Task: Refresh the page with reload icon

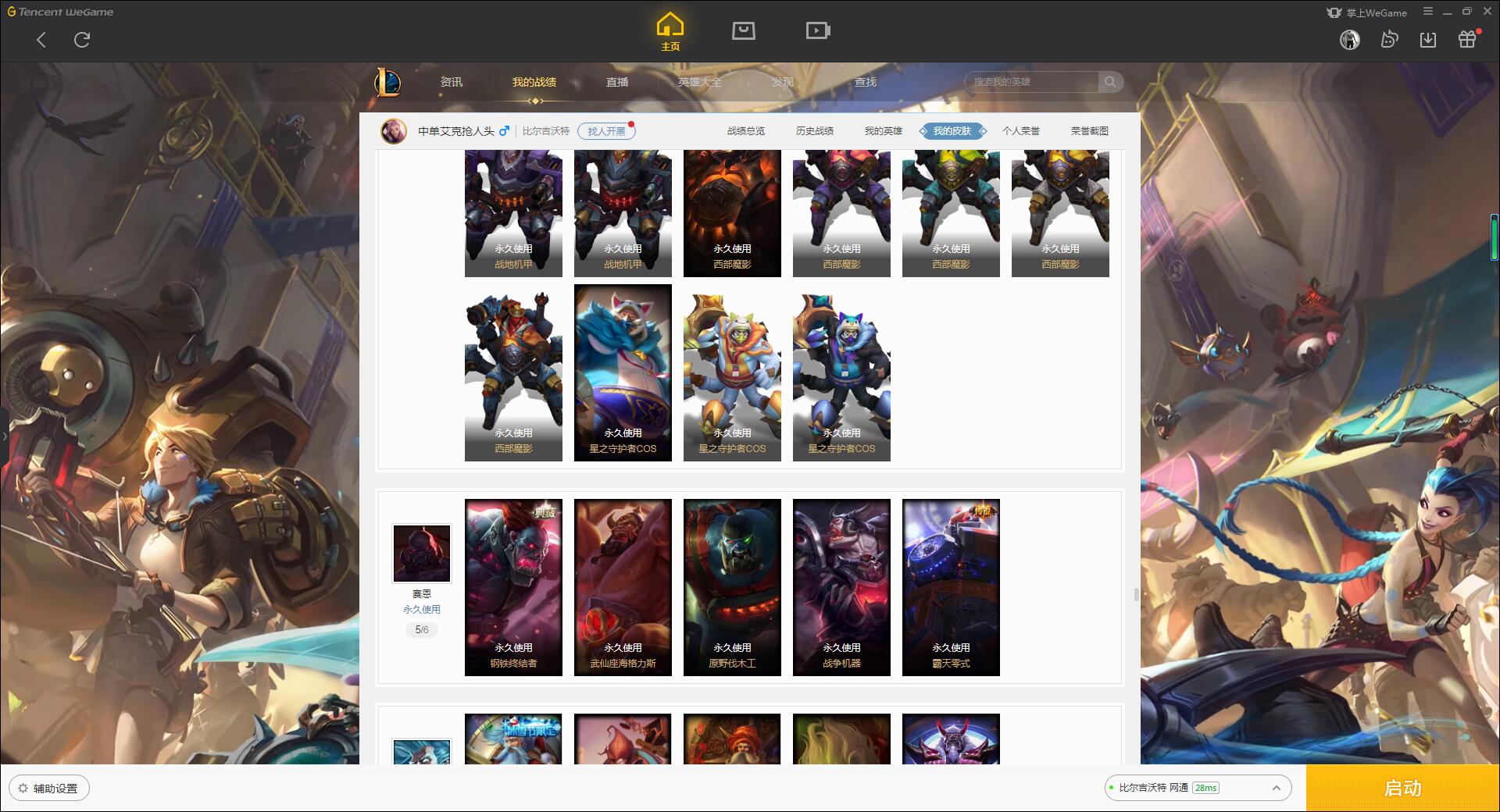Action: coord(82,40)
